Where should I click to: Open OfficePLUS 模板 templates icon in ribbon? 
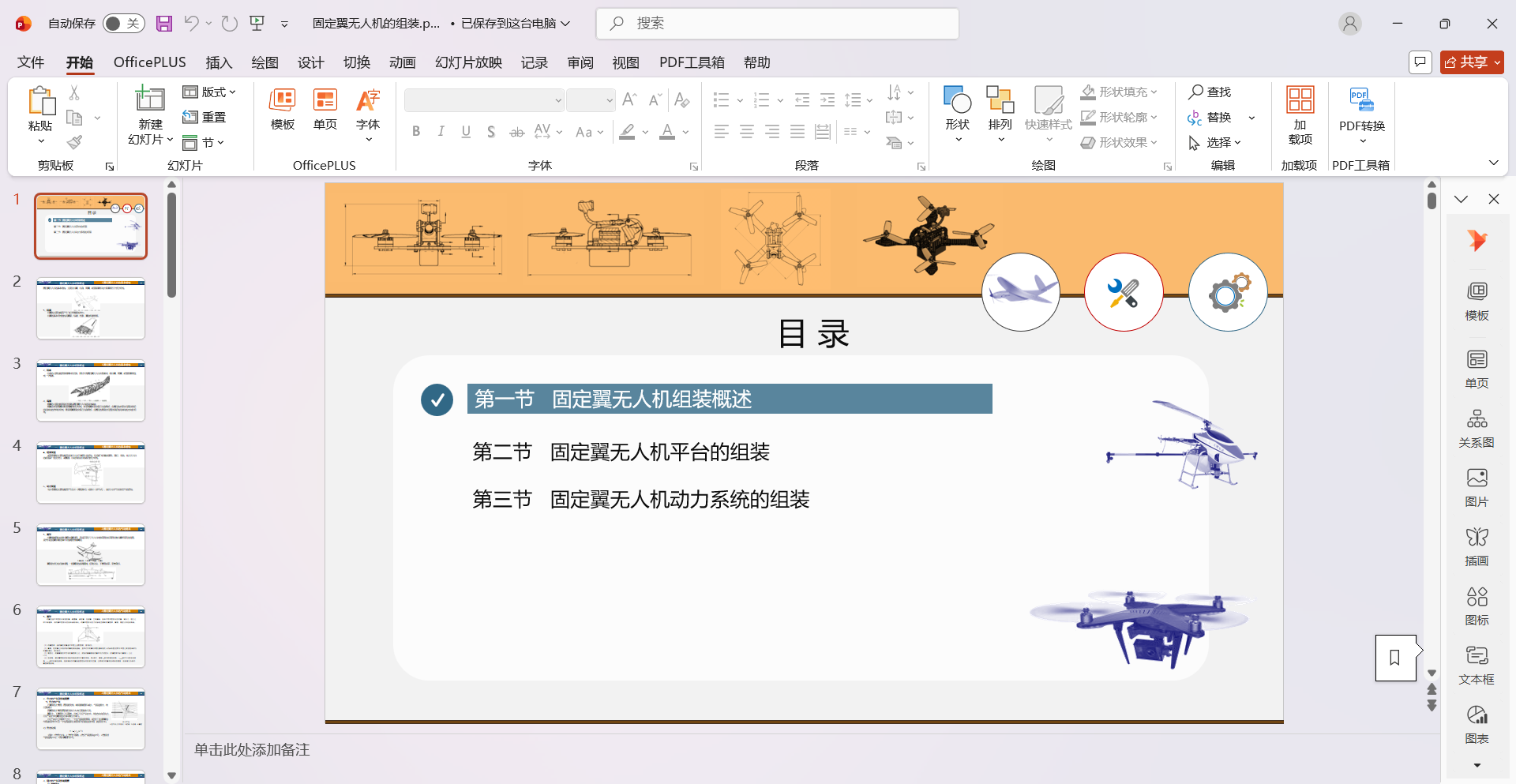pyautogui.click(x=283, y=109)
